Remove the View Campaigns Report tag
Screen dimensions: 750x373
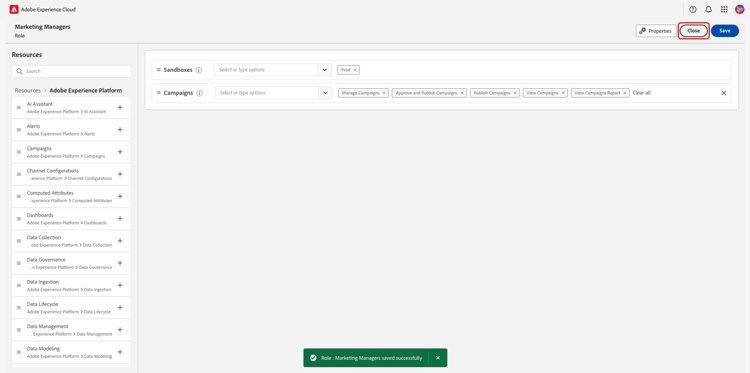(625, 93)
